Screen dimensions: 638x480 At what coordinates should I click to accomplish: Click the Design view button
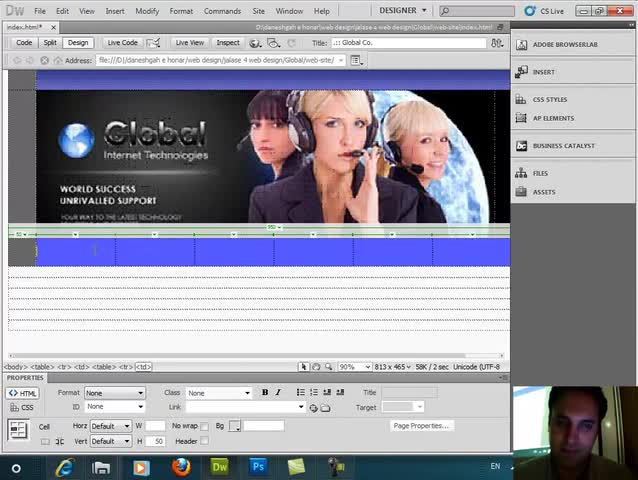(78, 43)
